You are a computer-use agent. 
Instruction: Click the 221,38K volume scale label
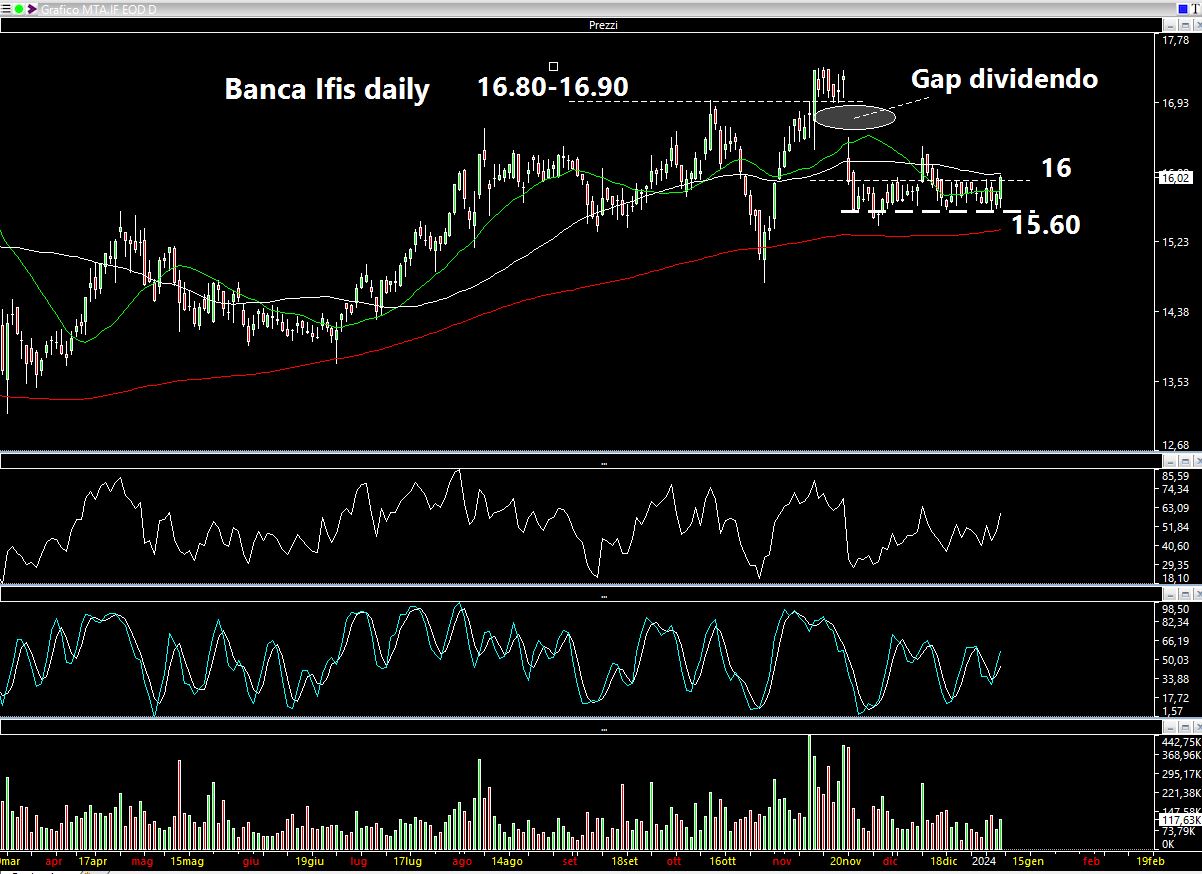(1181, 793)
